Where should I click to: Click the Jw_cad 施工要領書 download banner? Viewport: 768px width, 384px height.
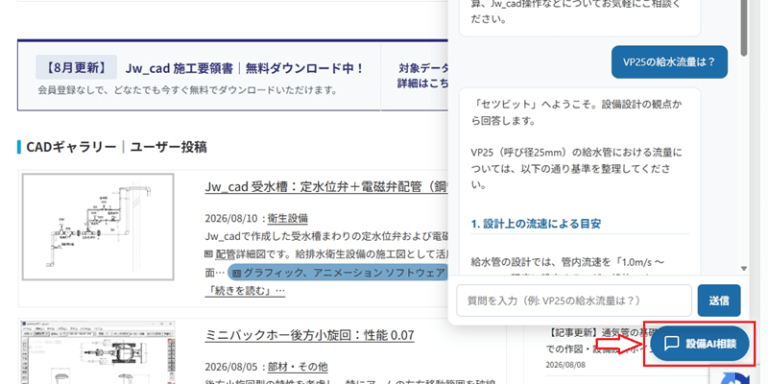pyautogui.click(x=233, y=75)
